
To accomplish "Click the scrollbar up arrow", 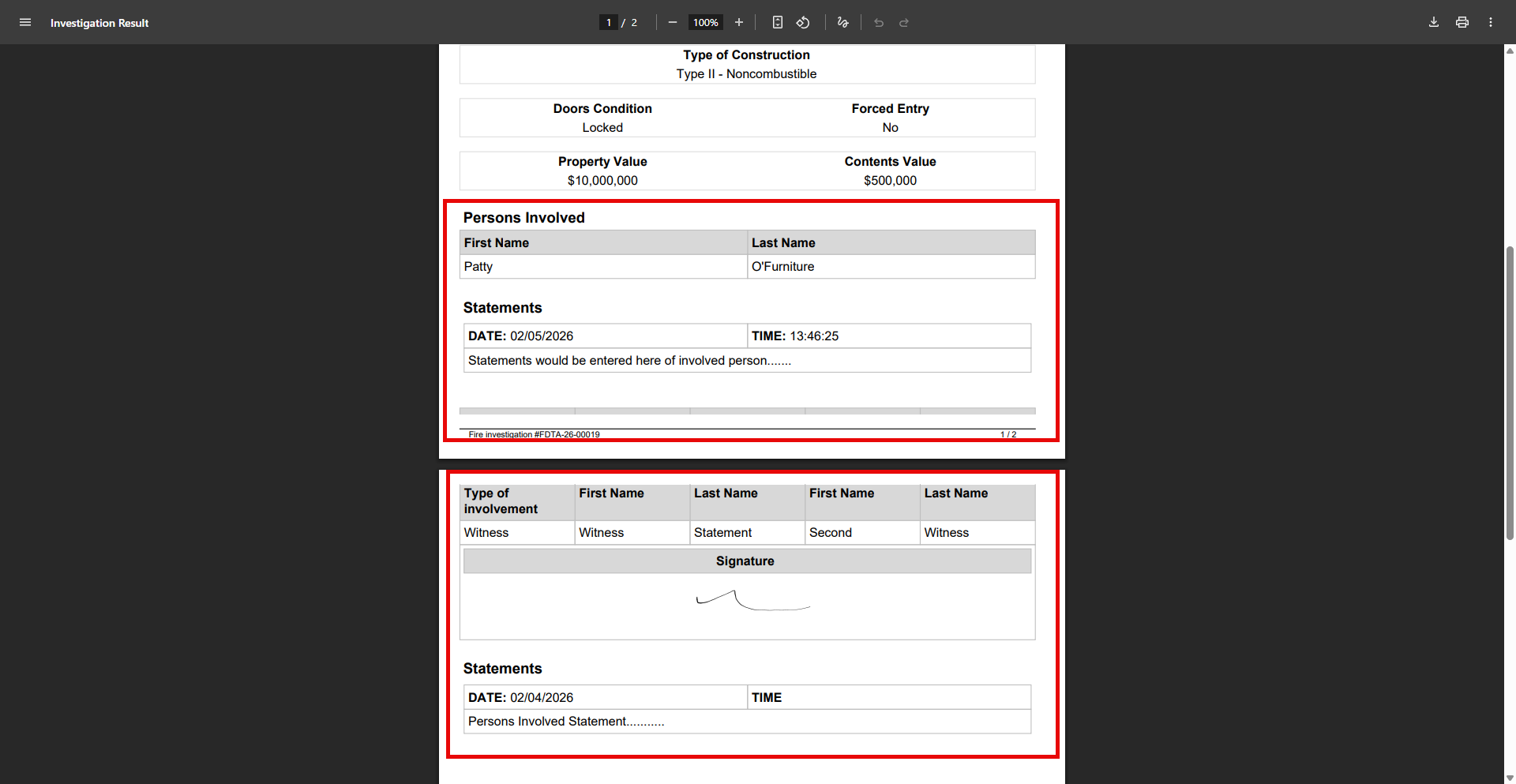I will click(1510, 51).
